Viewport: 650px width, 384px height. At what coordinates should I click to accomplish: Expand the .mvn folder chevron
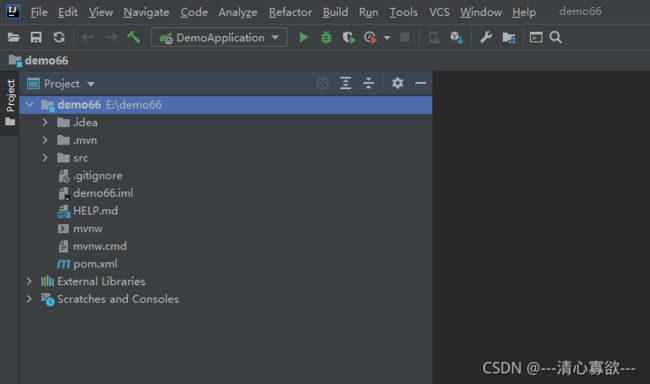tap(45, 140)
